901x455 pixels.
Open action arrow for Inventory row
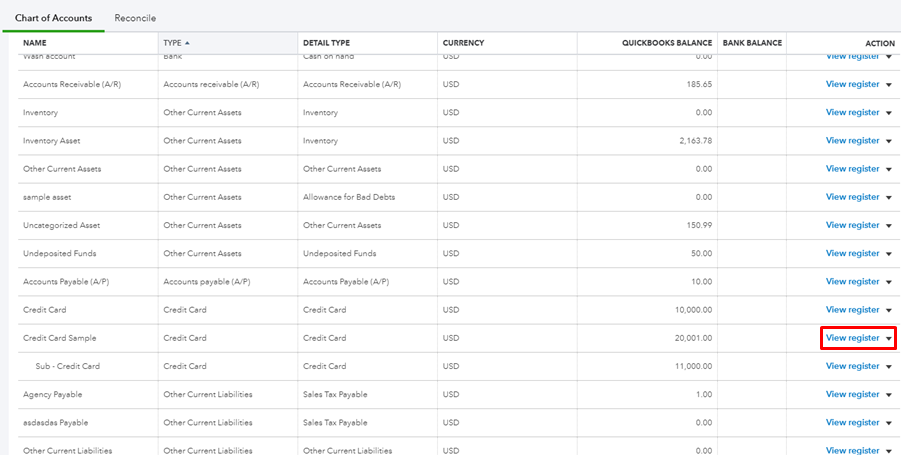[888, 113]
